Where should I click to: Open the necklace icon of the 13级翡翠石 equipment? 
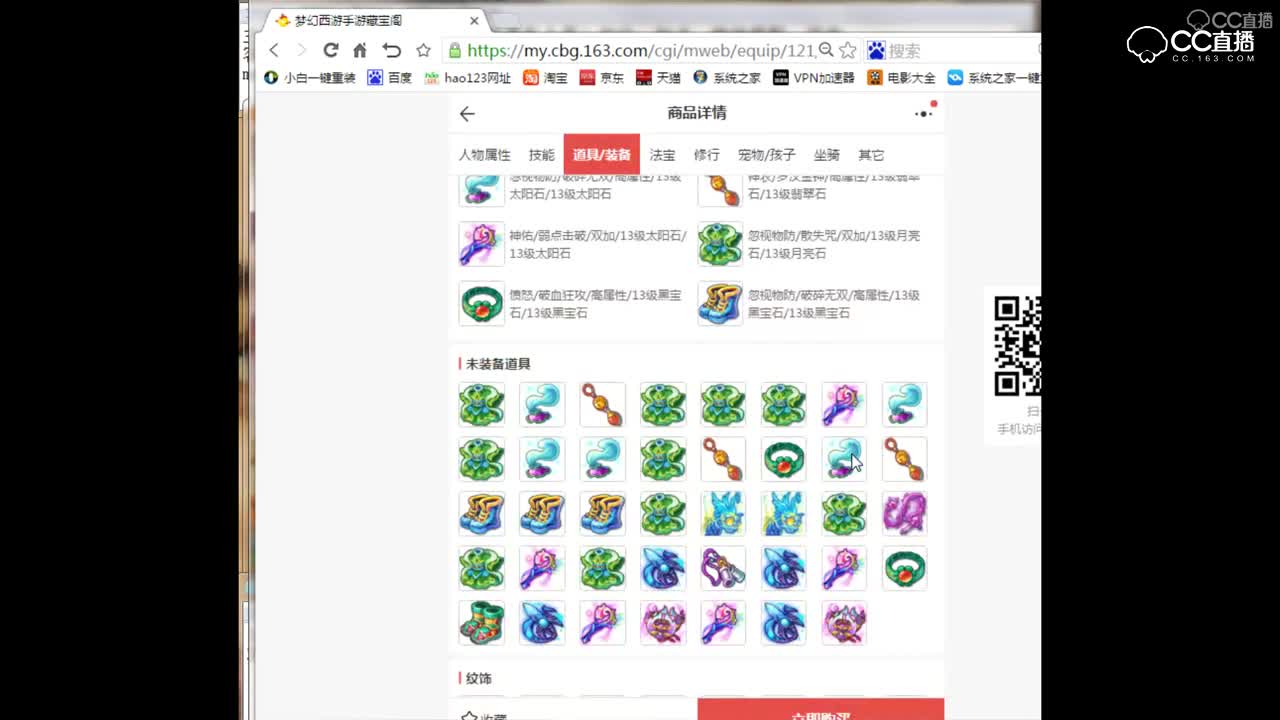click(x=720, y=189)
